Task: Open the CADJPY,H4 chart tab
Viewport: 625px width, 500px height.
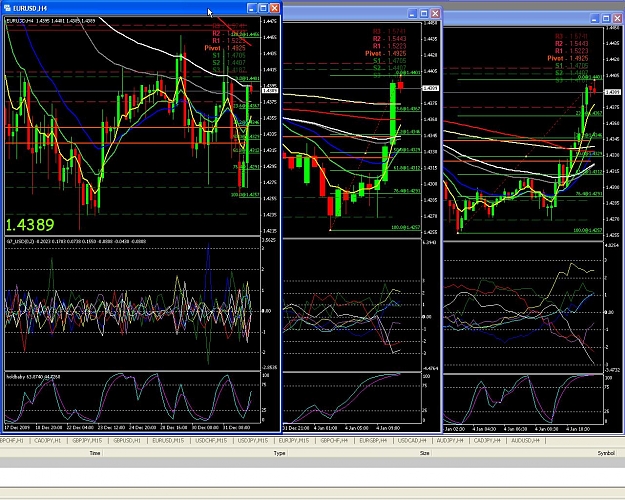Action: click(487, 441)
